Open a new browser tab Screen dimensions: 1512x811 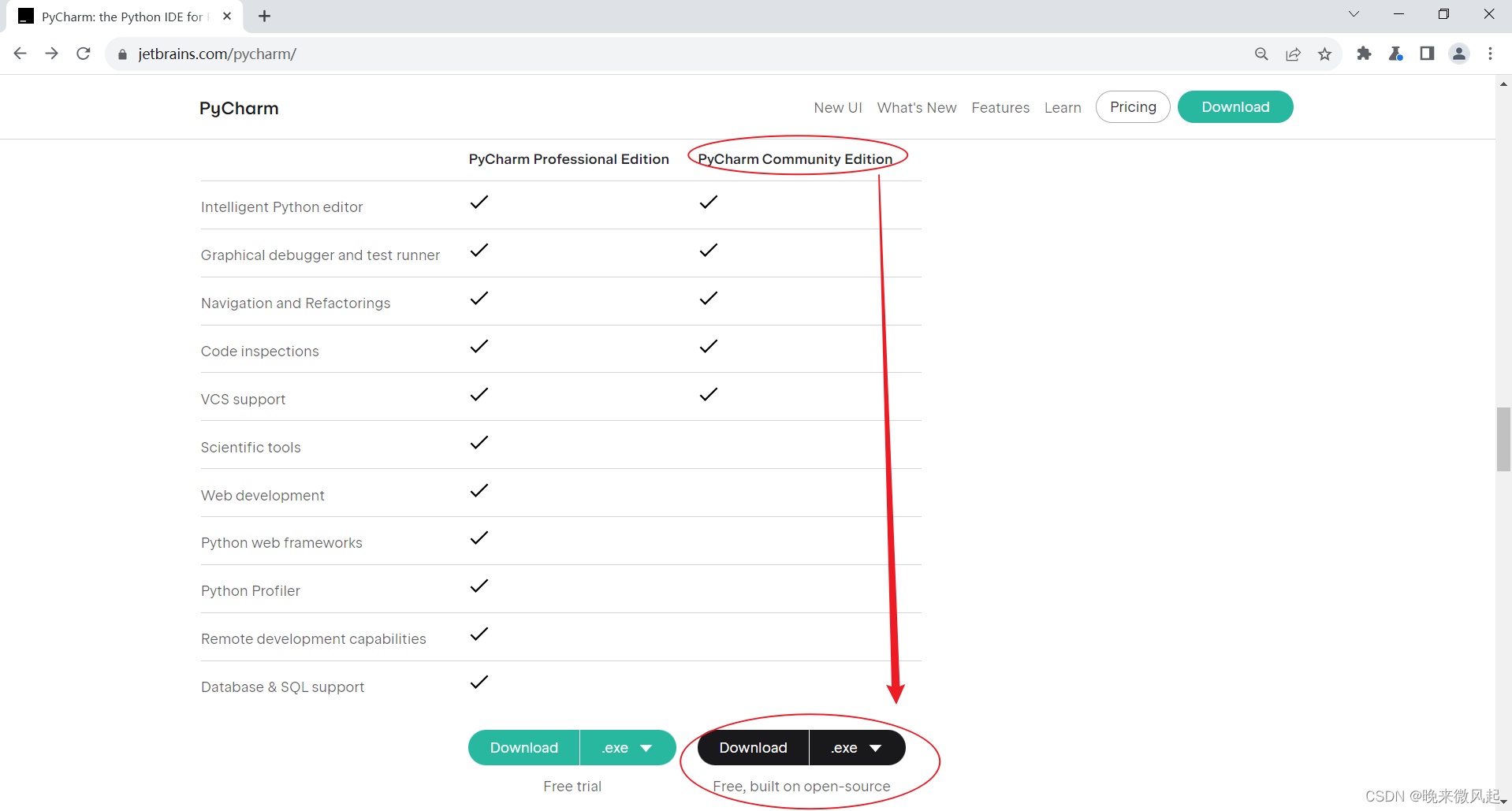[x=264, y=16]
